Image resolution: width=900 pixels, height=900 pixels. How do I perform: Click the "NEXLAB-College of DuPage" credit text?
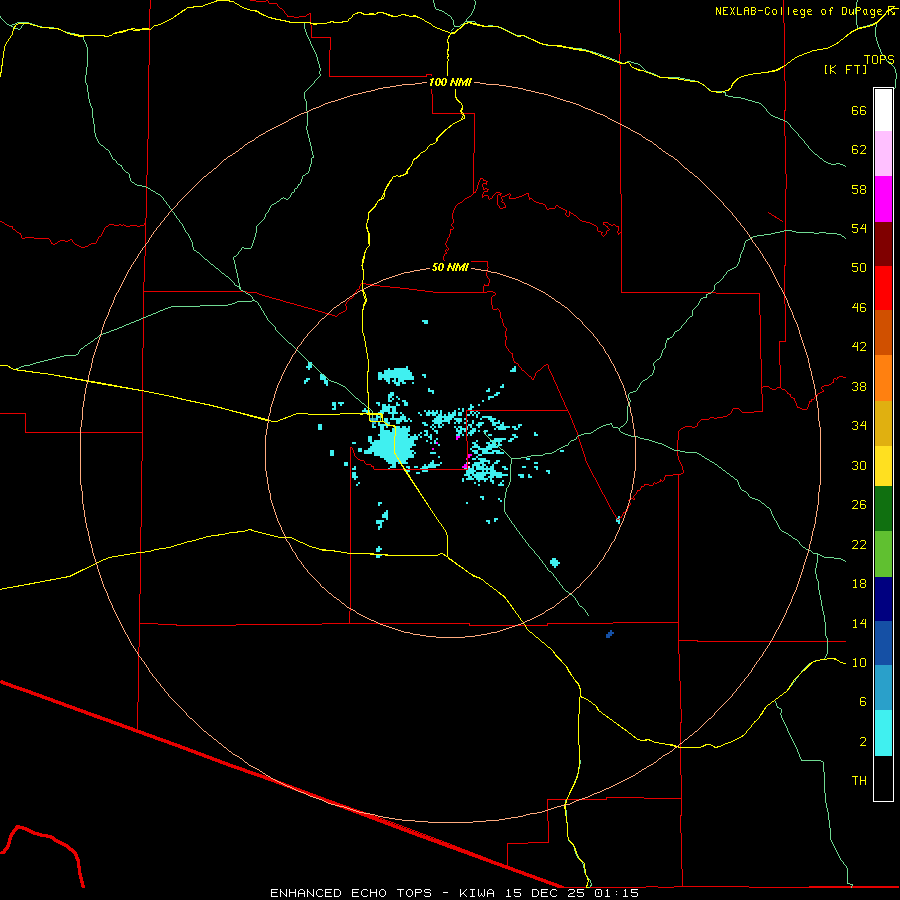coord(800,11)
